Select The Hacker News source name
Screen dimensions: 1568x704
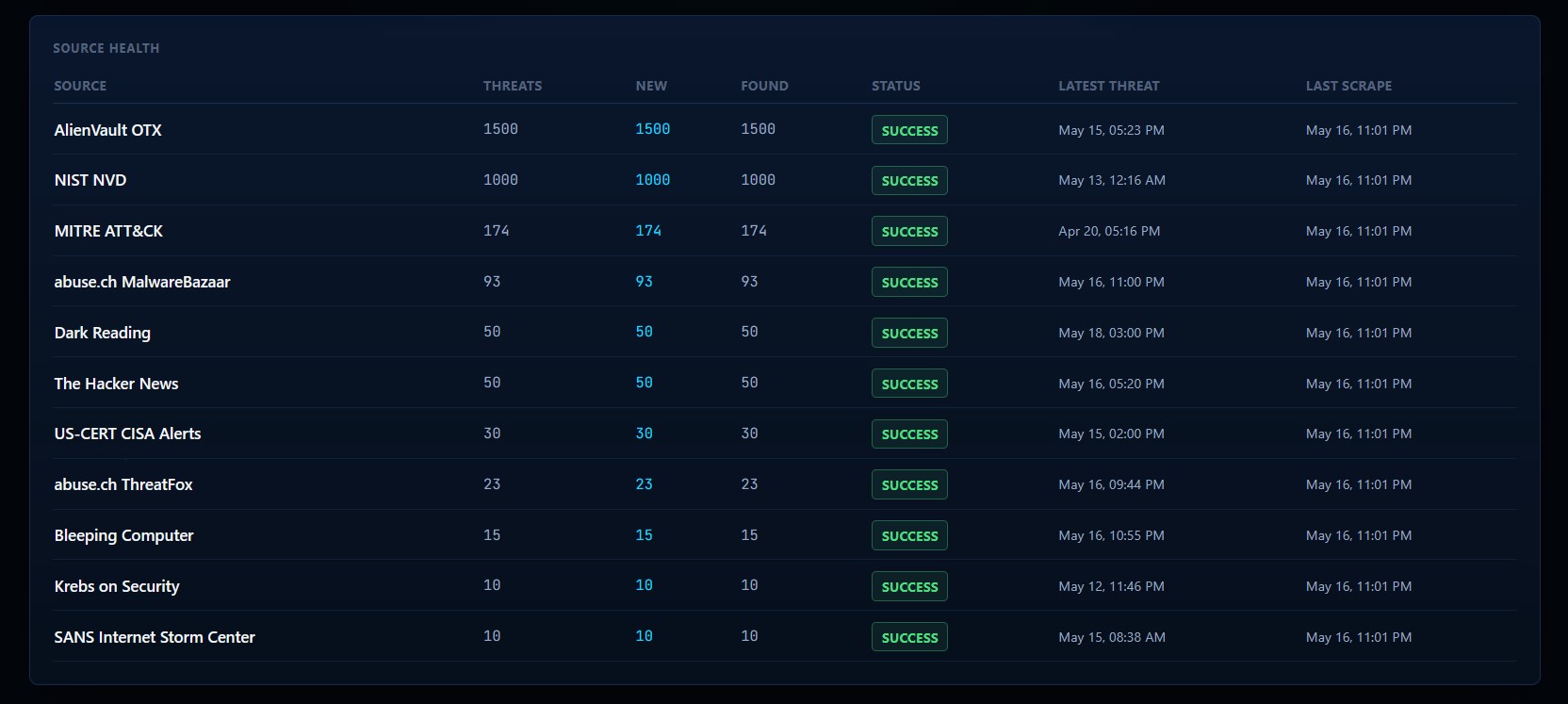pyautogui.click(x=116, y=384)
